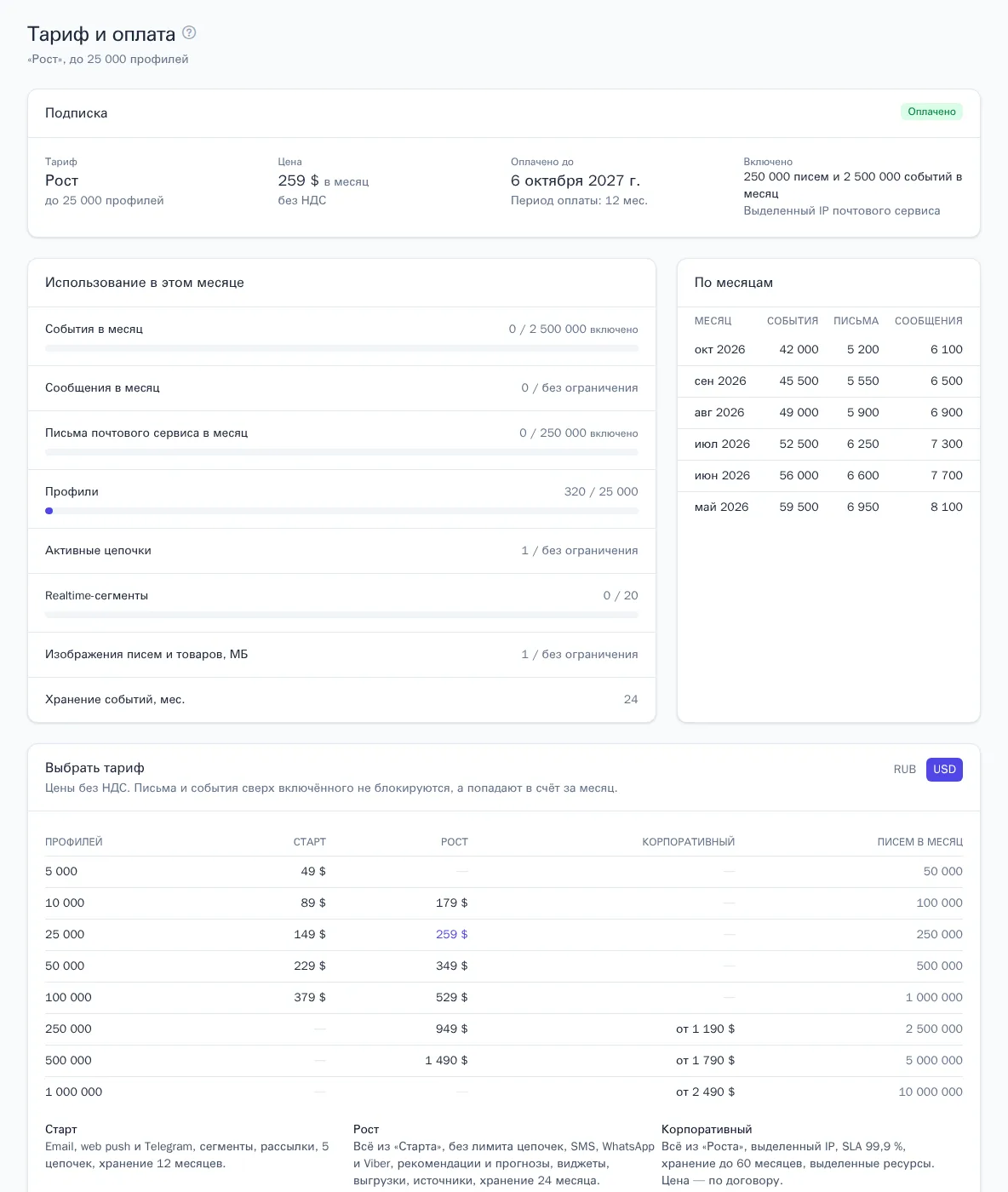Viewport: 1008px width, 1192px height.
Task: Select the «сен 2026» month row
Action: (x=828, y=381)
